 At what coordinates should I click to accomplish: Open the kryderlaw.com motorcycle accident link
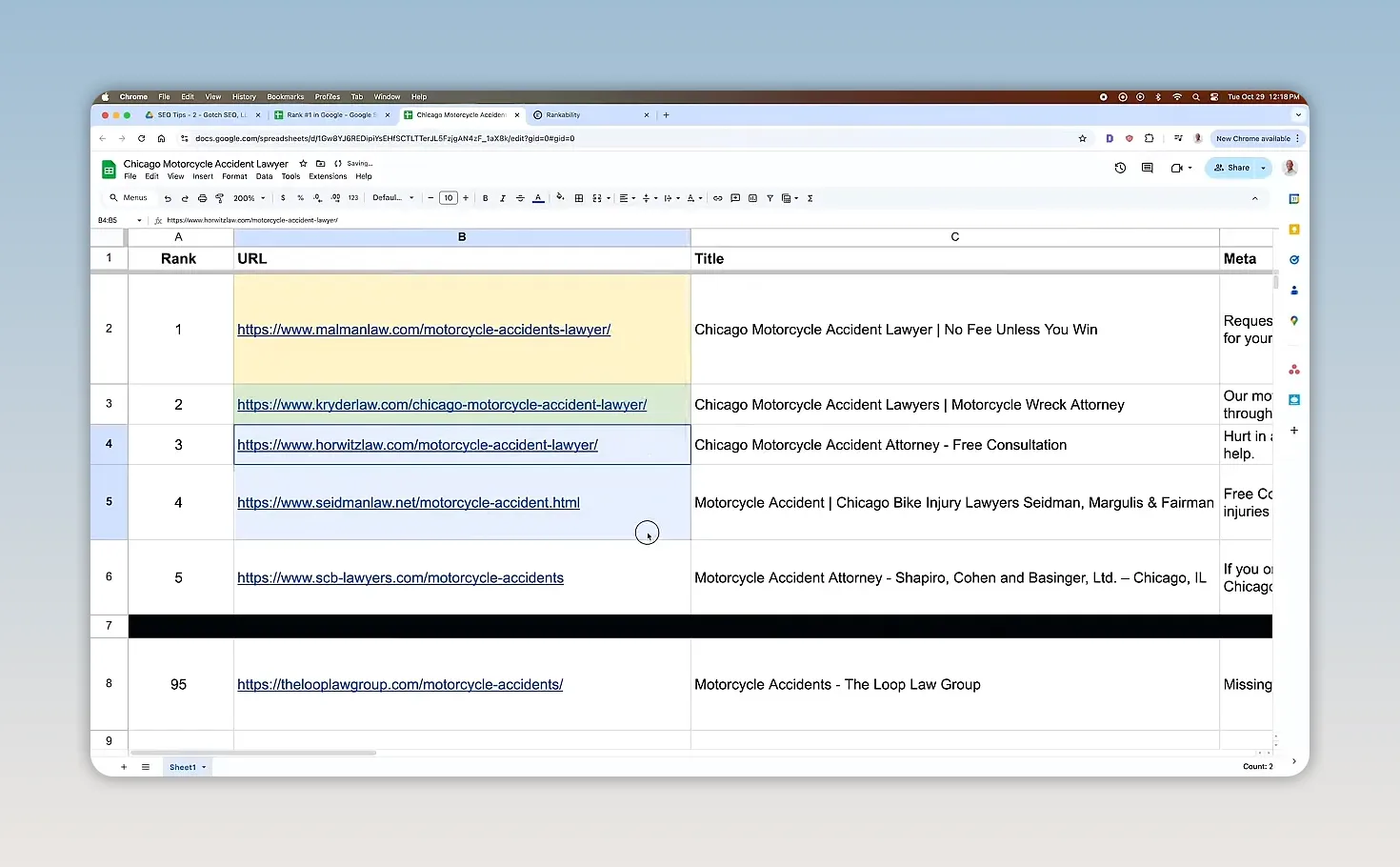pos(442,405)
